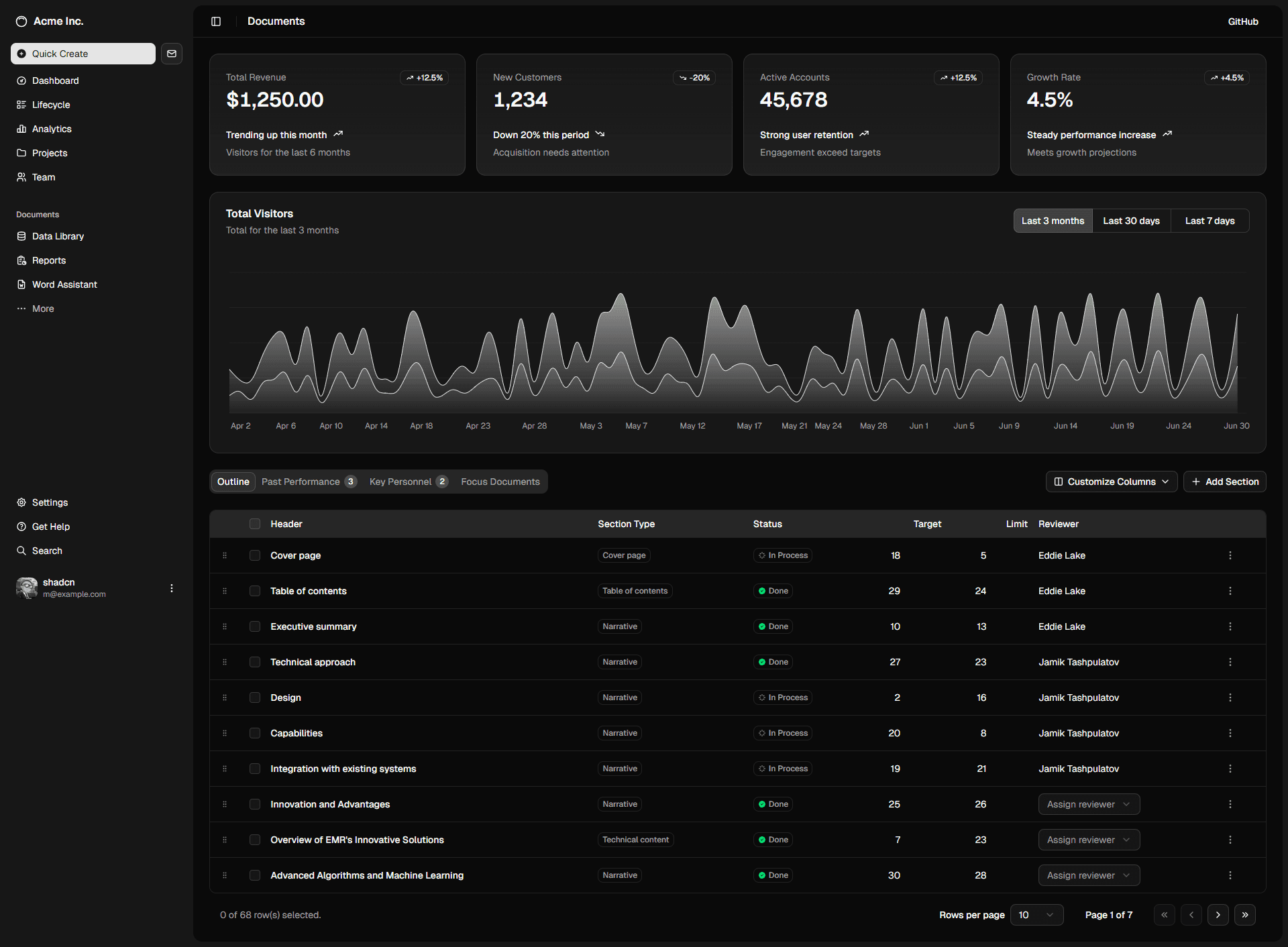Screen dimensions: 1288x947
Task: Open the Lifecycle sidebar section
Action: [x=51, y=105]
